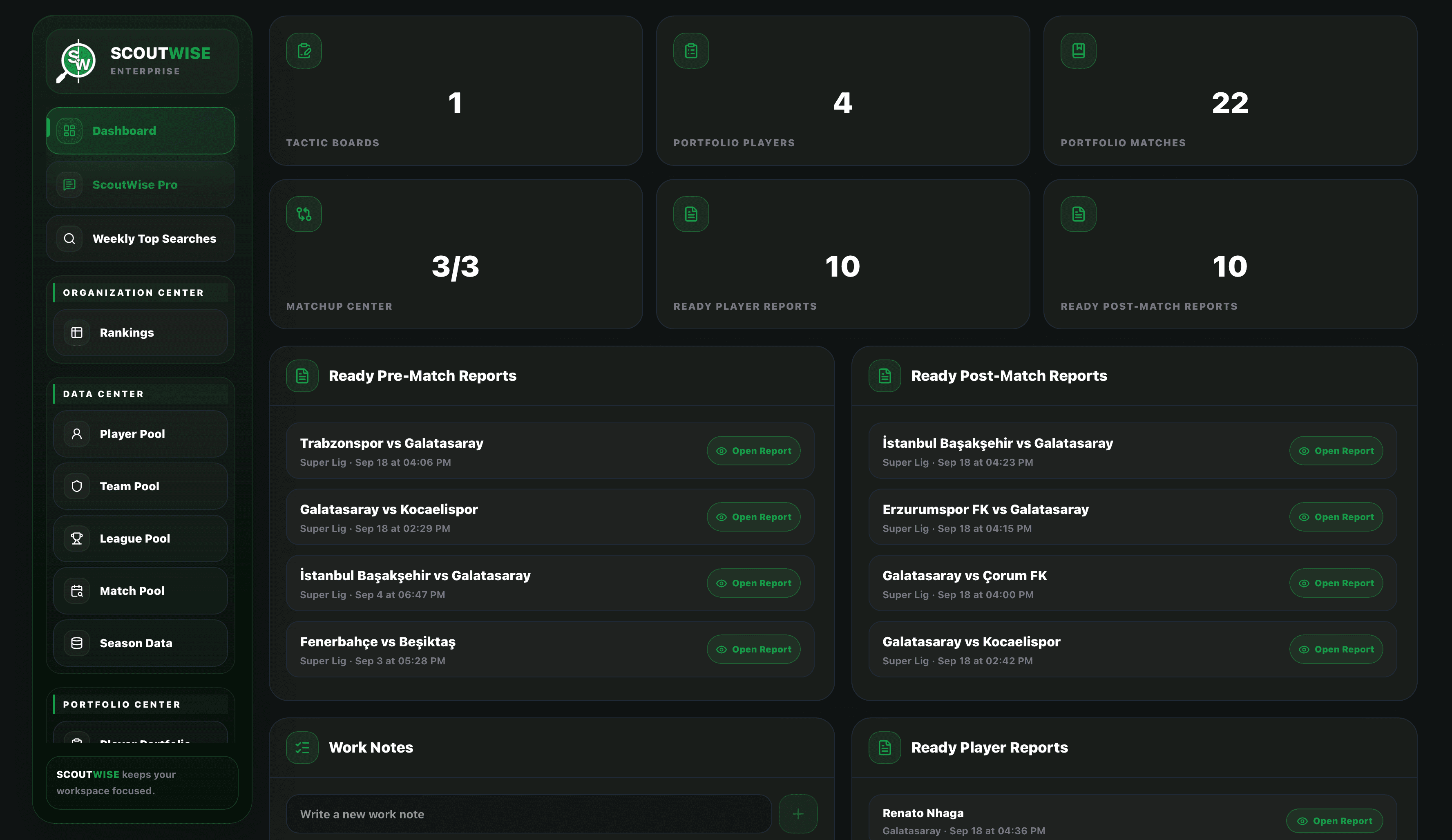Open ScoutWise Pro from the sidebar
The width and height of the screenshot is (1452, 840).
[x=141, y=185]
